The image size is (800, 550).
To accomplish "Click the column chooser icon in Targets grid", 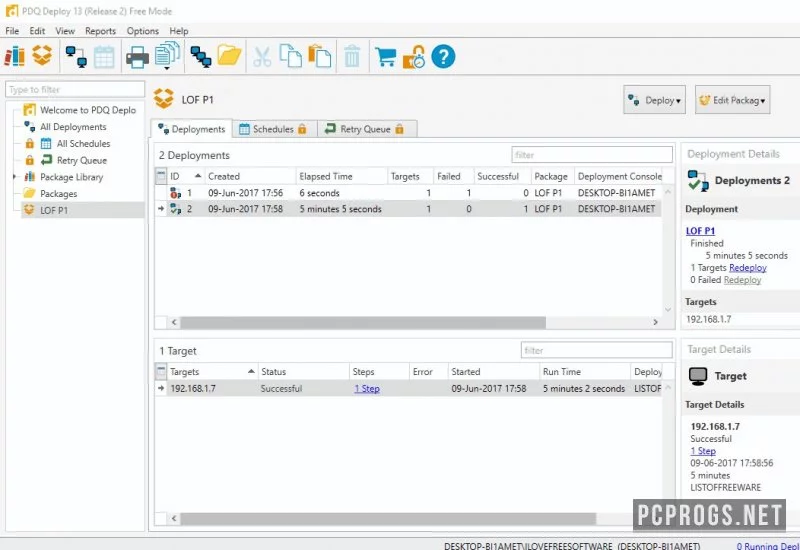I will coord(161,371).
